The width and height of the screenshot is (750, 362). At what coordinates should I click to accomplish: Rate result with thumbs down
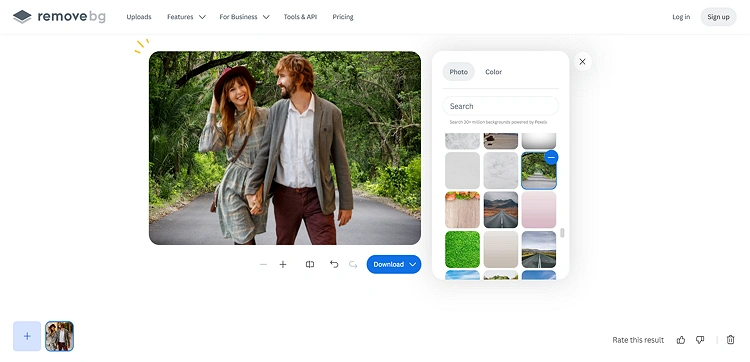[700, 340]
